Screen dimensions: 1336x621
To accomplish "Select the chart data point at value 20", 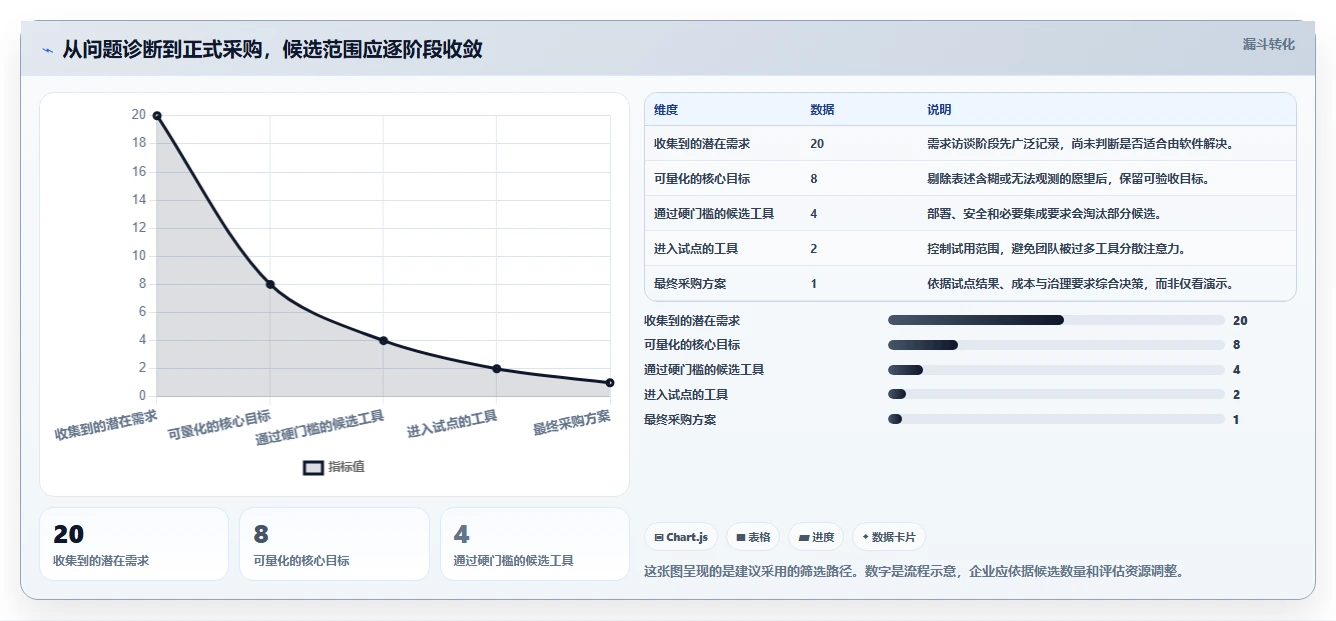I will tap(157, 116).
